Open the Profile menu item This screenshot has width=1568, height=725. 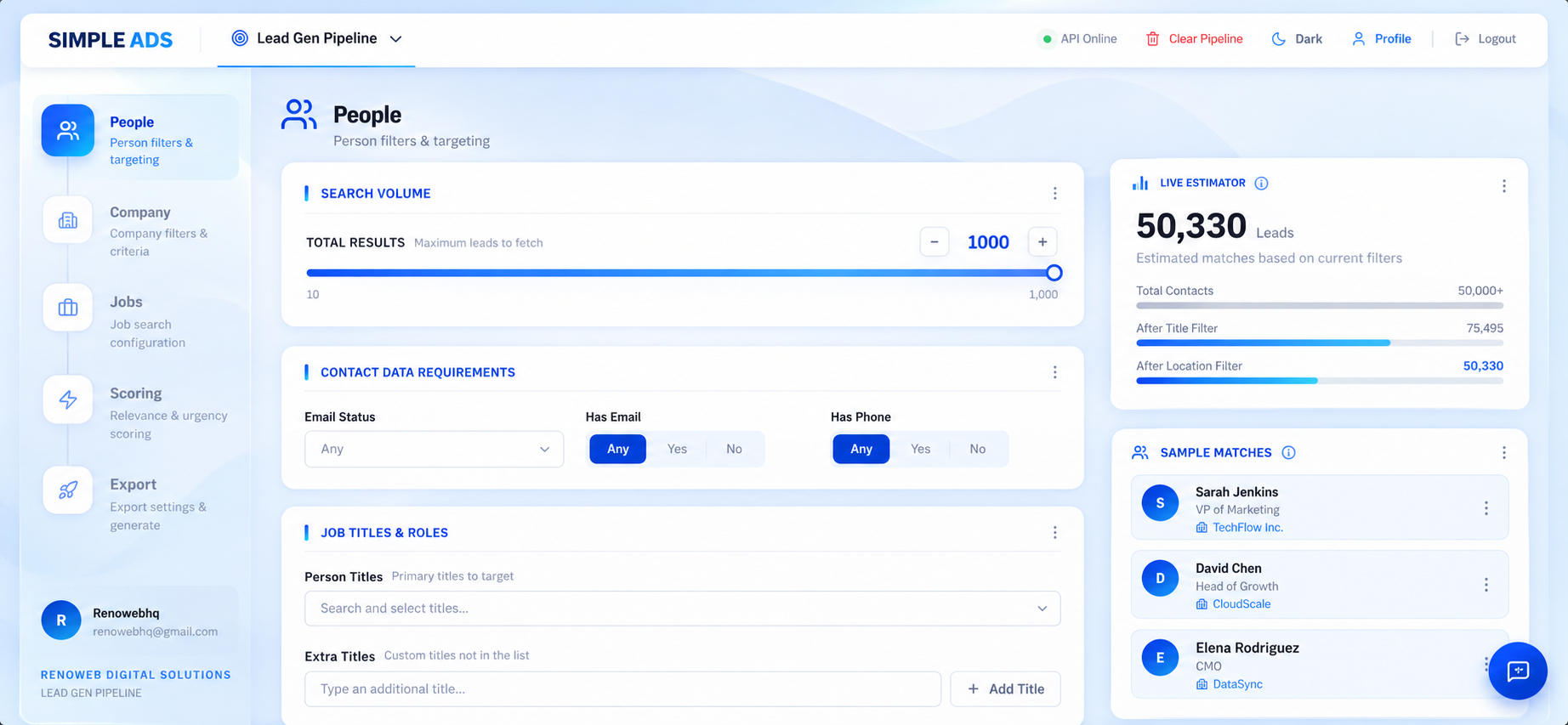point(1381,39)
